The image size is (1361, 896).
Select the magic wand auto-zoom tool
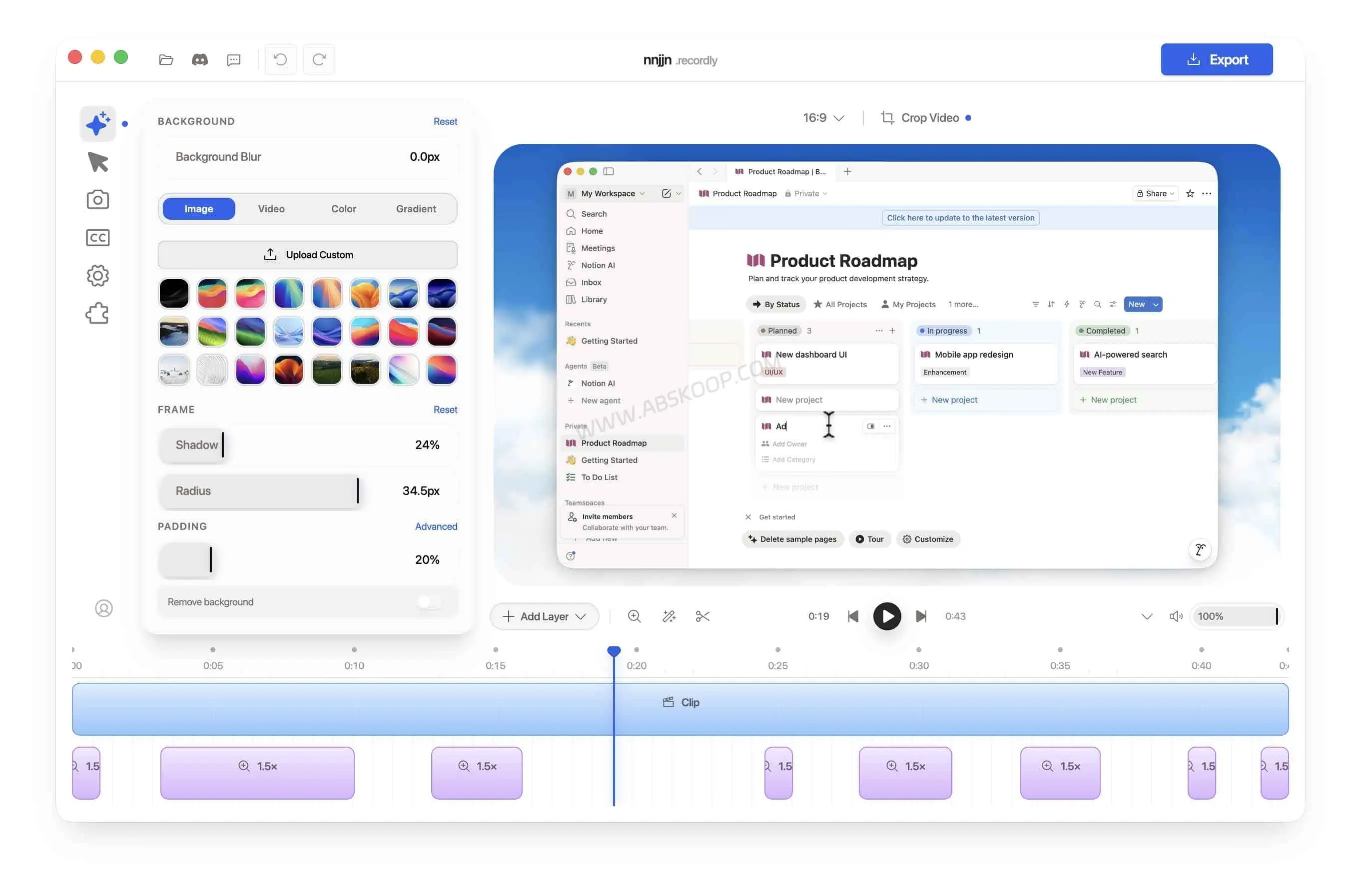tap(669, 616)
